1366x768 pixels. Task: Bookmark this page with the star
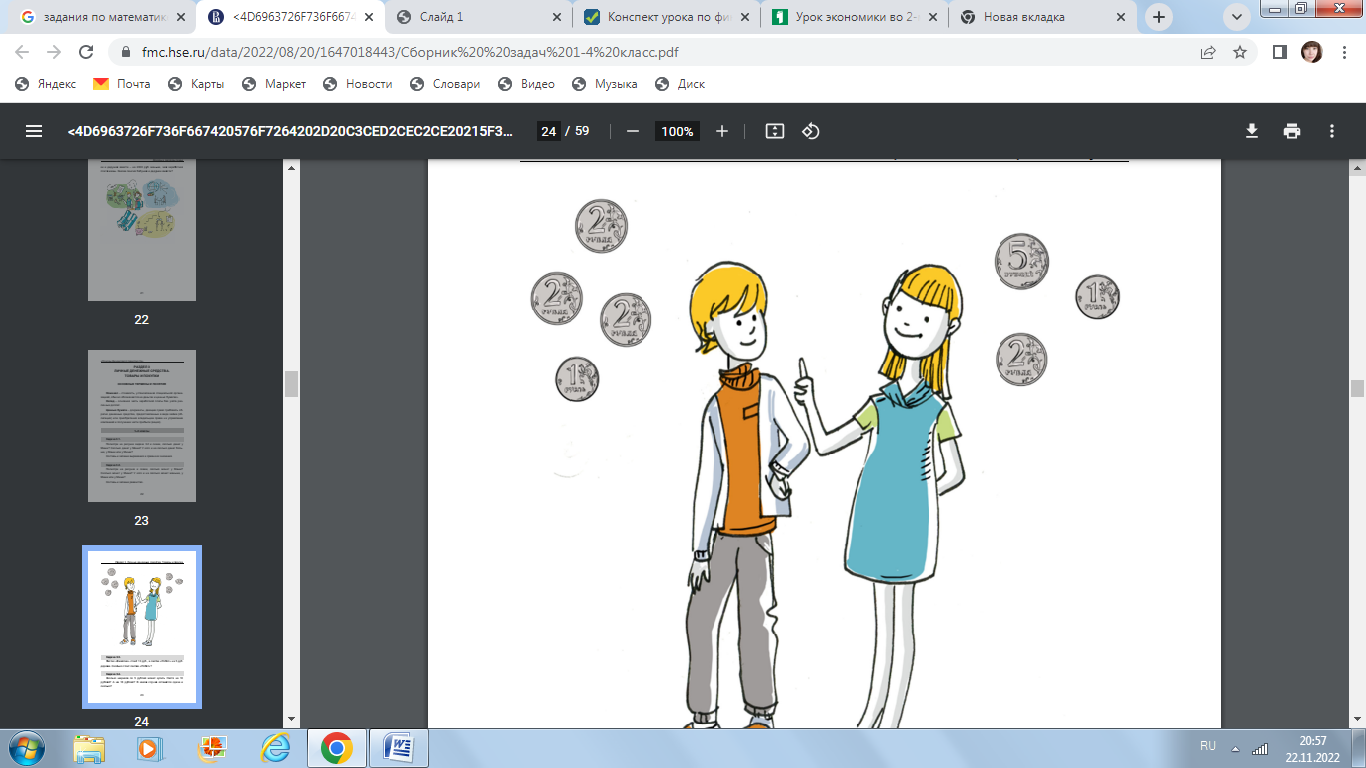click(x=1240, y=52)
